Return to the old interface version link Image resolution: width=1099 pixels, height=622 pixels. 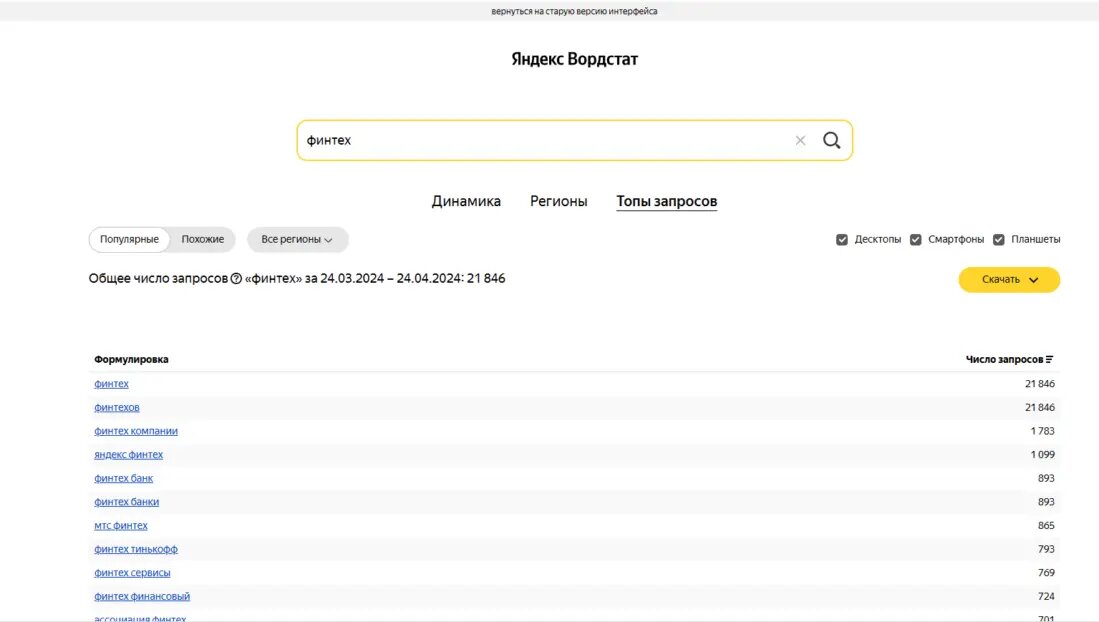574,11
